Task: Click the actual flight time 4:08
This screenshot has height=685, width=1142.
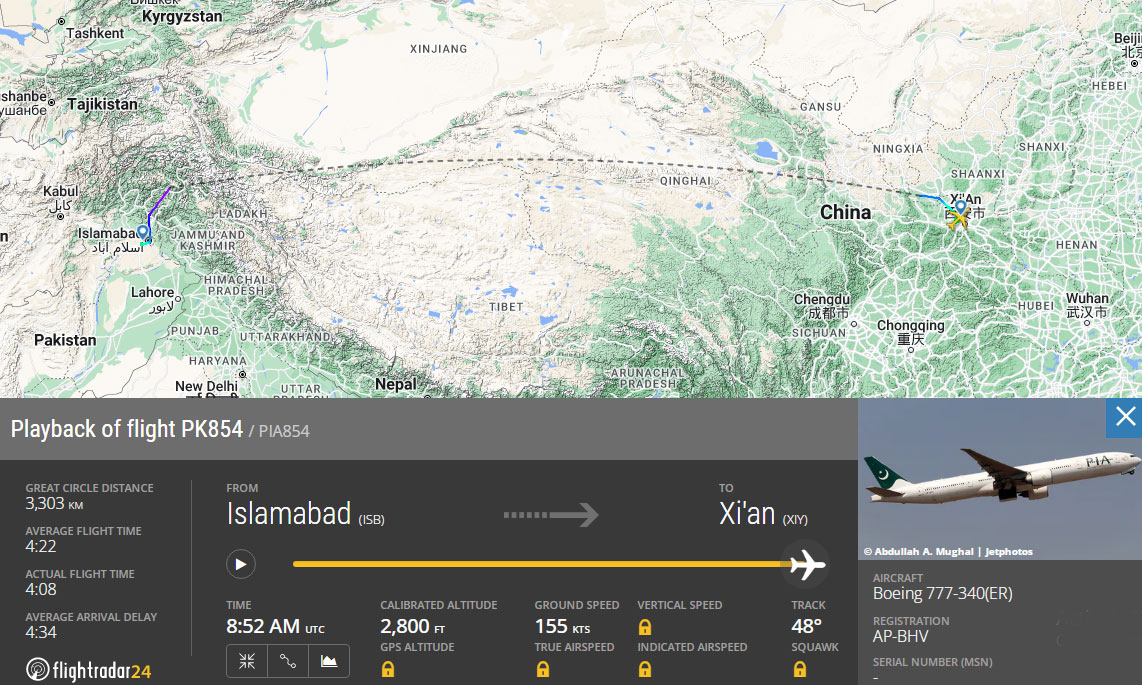Action: 41,590
